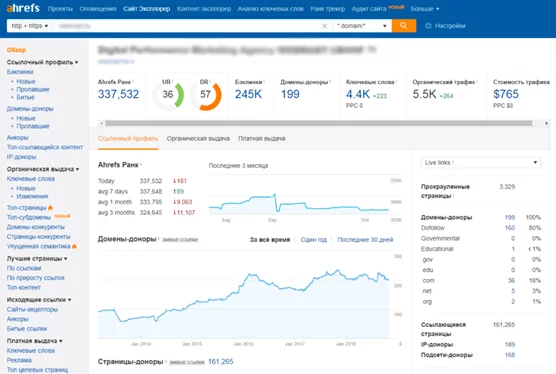
Task: Click the Educational count 1
Action: coord(513,249)
